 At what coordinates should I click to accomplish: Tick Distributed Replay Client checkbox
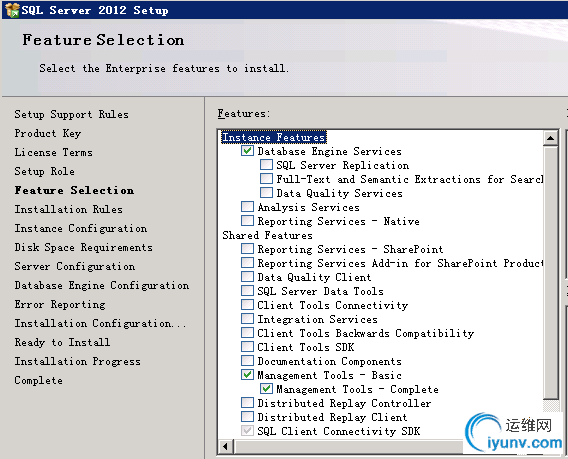(x=247, y=417)
